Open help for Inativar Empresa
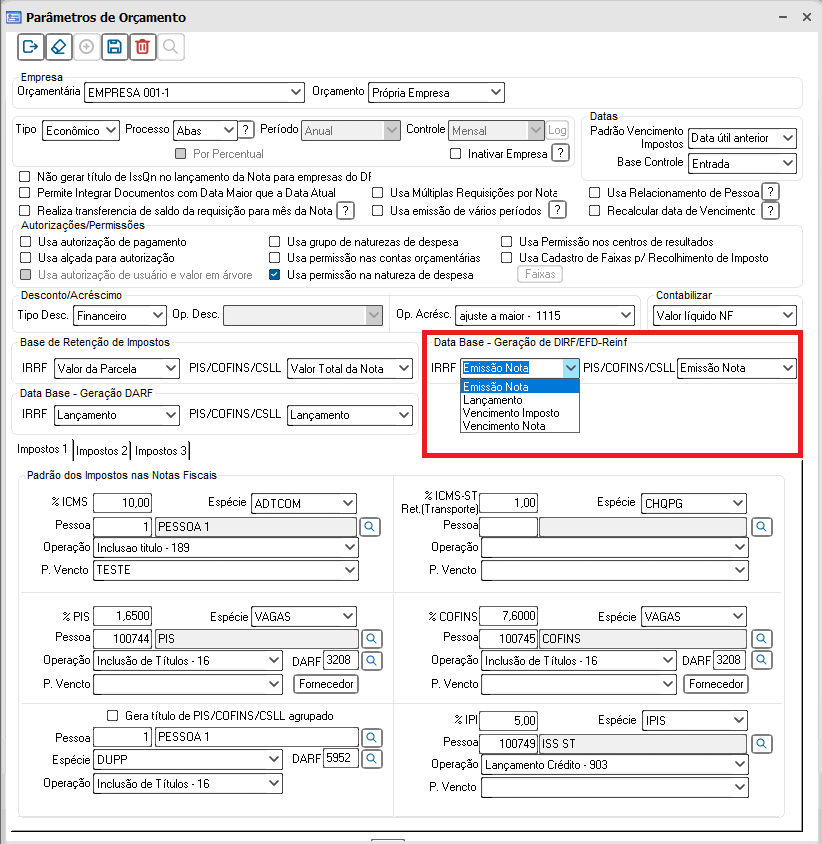Image resolution: width=822 pixels, height=844 pixels. pyautogui.click(x=560, y=153)
